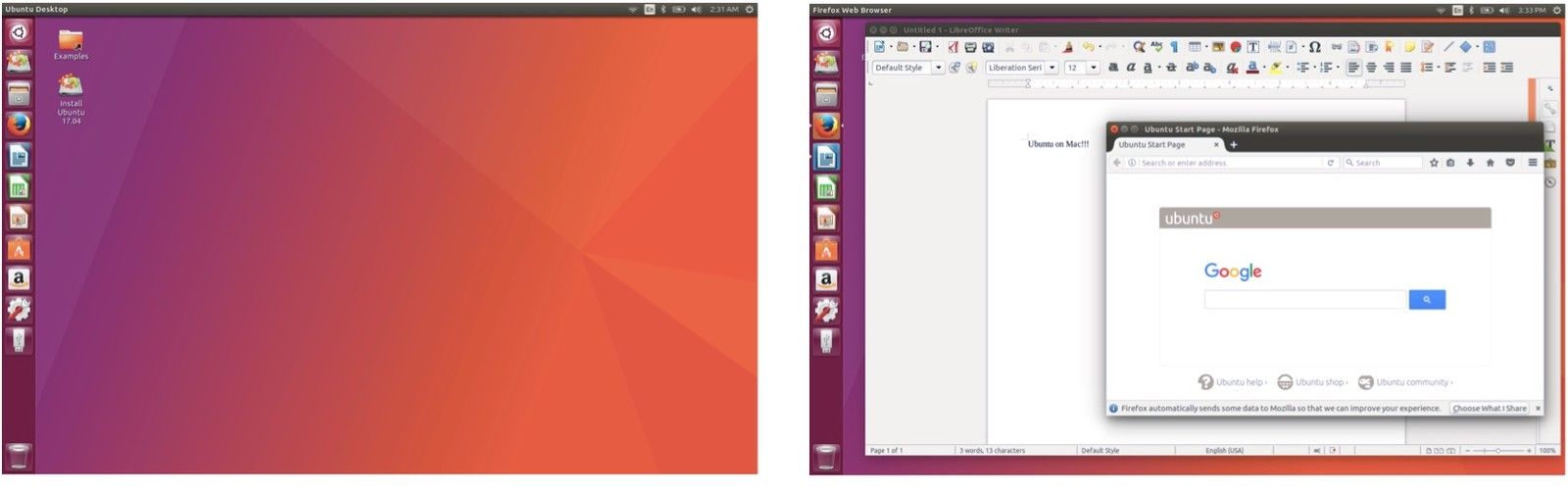Click the blue Google search button
The image size is (1568, 491).
(x=1427, y=300)
